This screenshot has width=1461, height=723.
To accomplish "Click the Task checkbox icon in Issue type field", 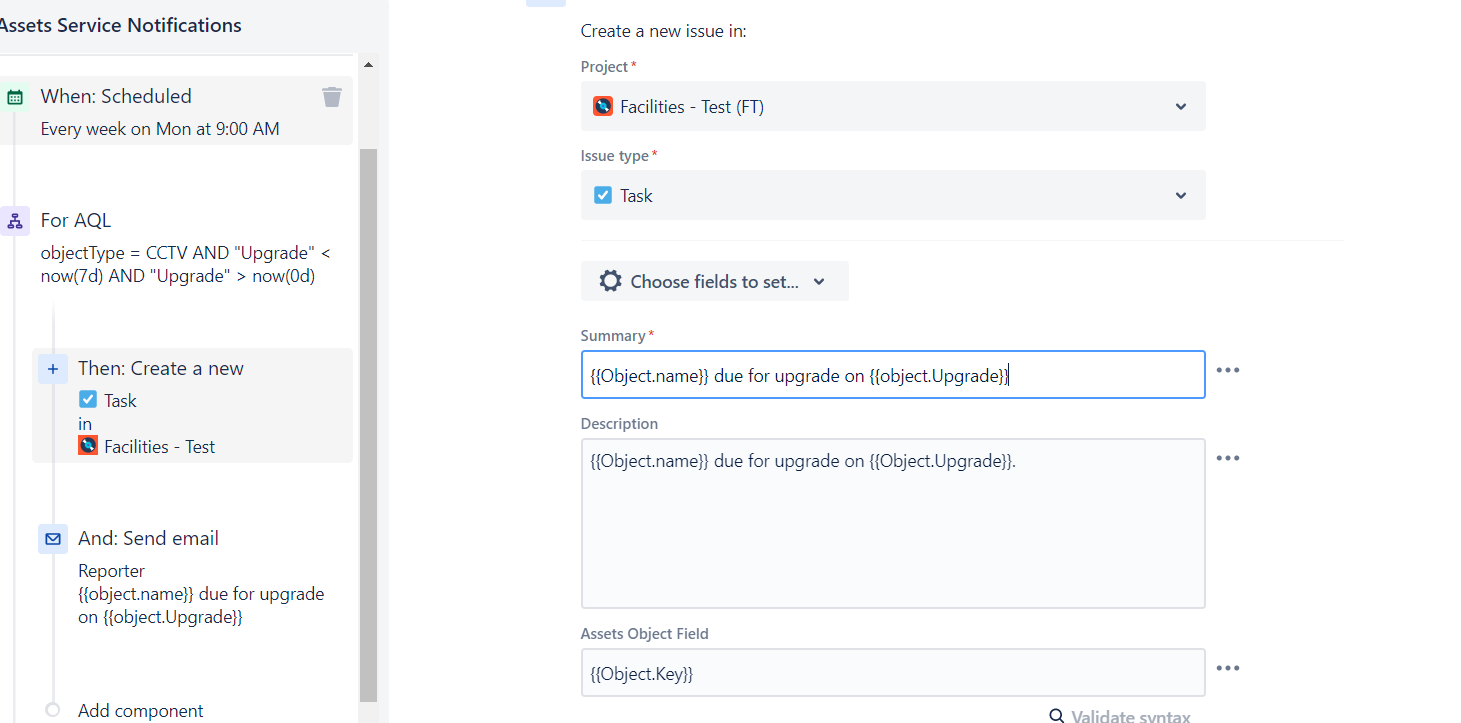I will click(602, 195).
